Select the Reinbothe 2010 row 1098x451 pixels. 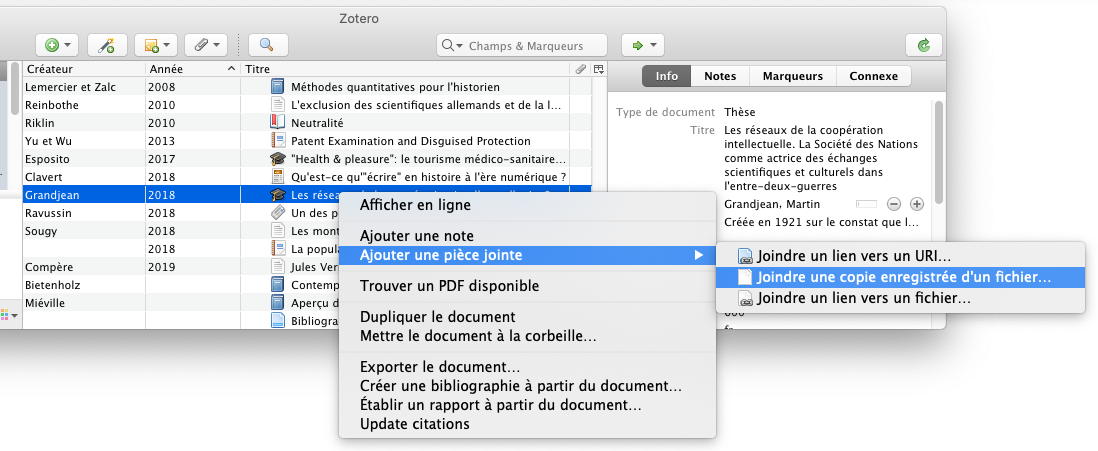pyautogui.click(x=307, y=105)
